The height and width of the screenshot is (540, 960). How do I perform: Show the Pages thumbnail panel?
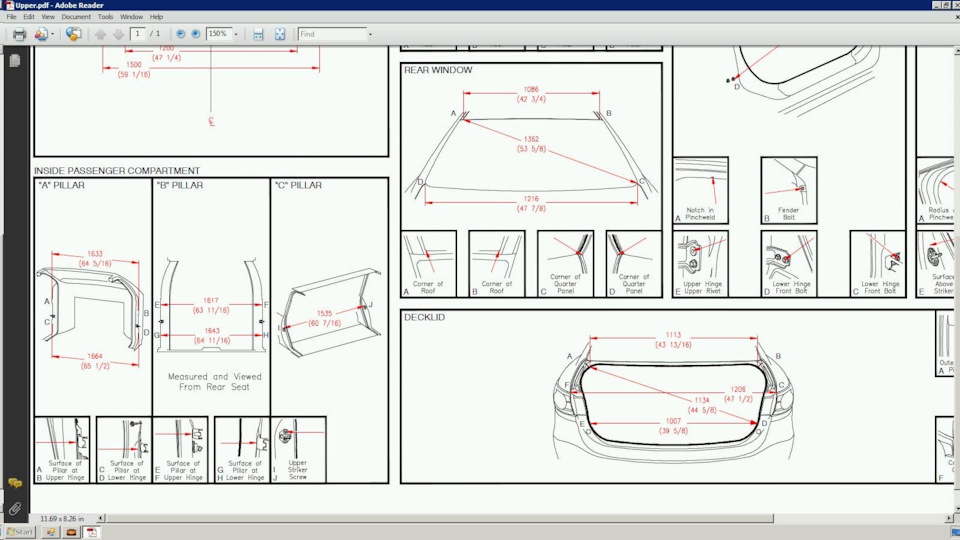coord(15,61)
